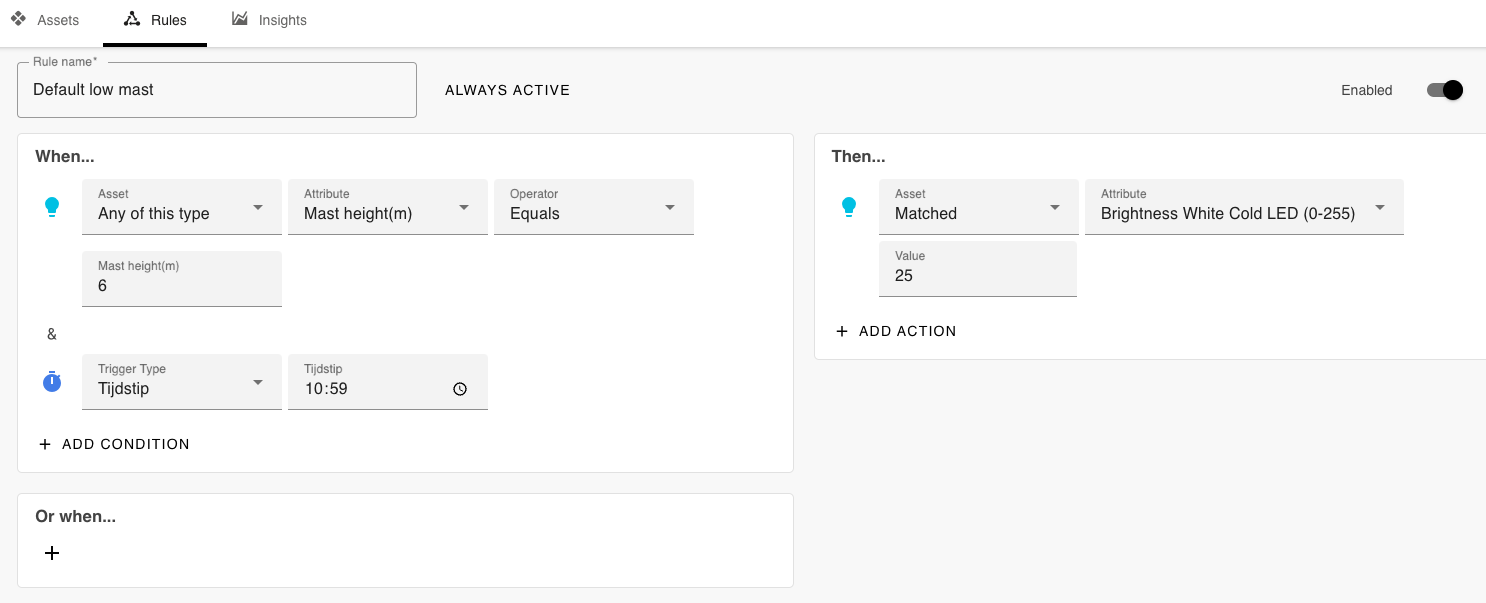Expand the Trigger Type dropdown showing Tijdstip
Viewport: 1486px width, 603px height.
182,382
